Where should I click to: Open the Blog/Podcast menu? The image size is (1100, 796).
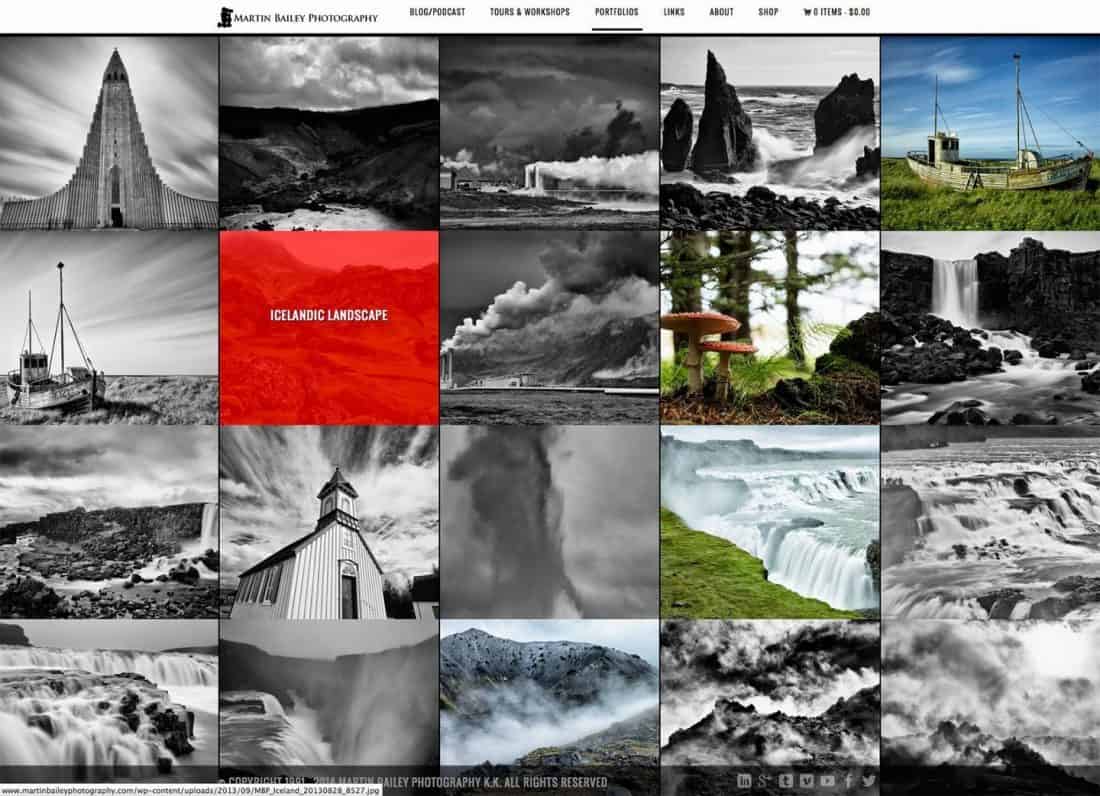click(438, 13)
